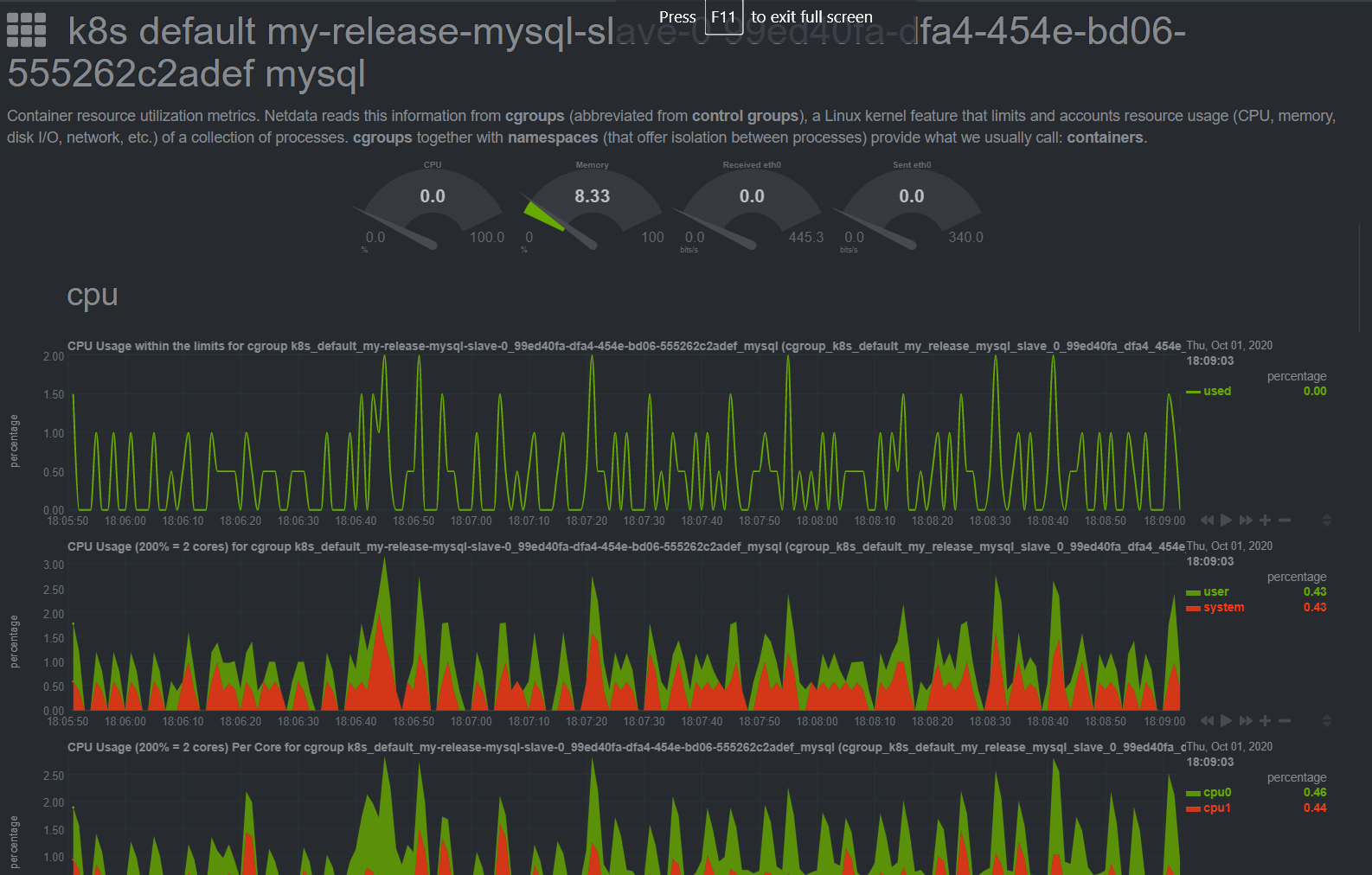Viewport: 1372px width, 875px height.
Task: Click the 'cpu' section heading
Action: point(93,296)
